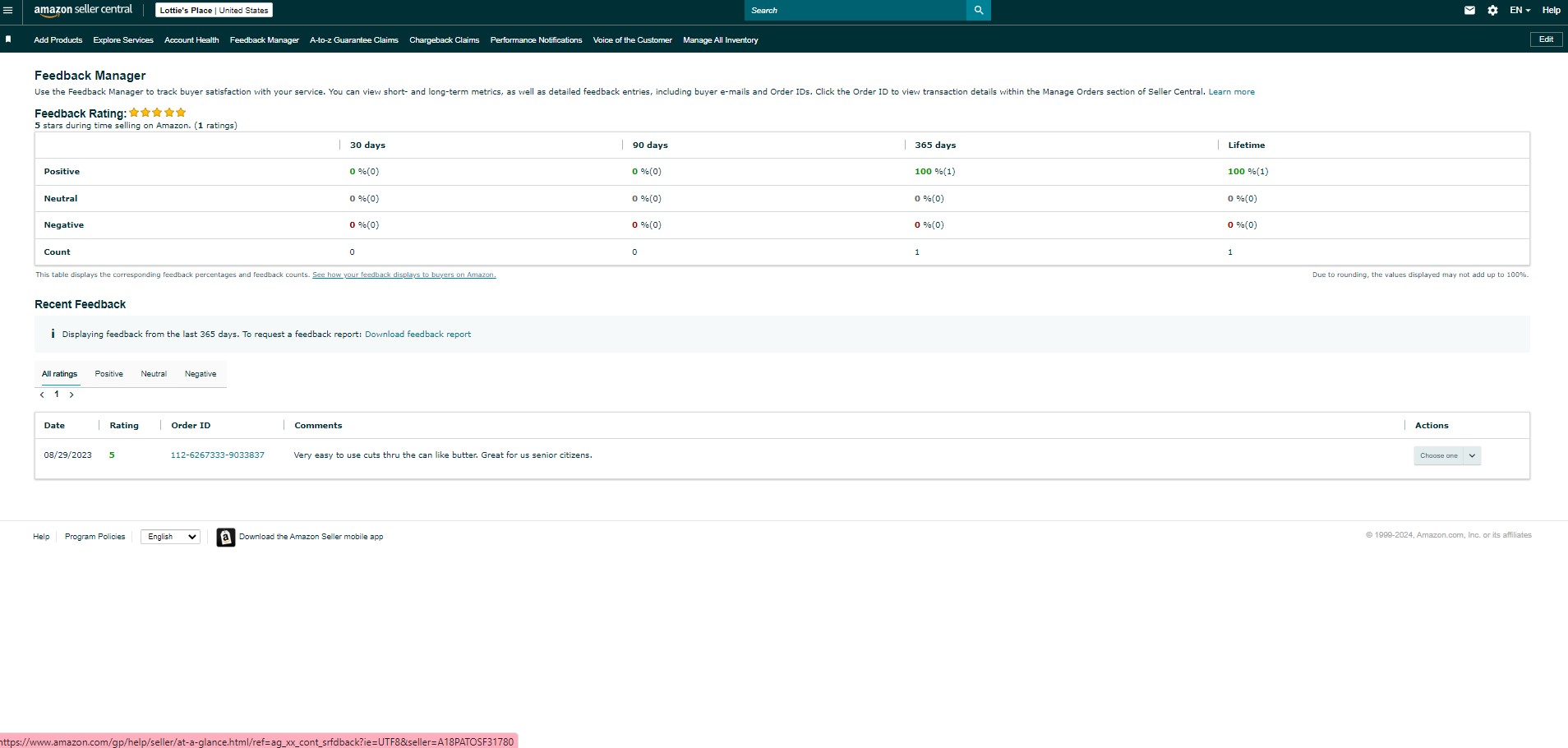Open the messages envelope icon
Image resolution: width=1568 pixels, height=748 pixels.
click(x=1469, y=11)
